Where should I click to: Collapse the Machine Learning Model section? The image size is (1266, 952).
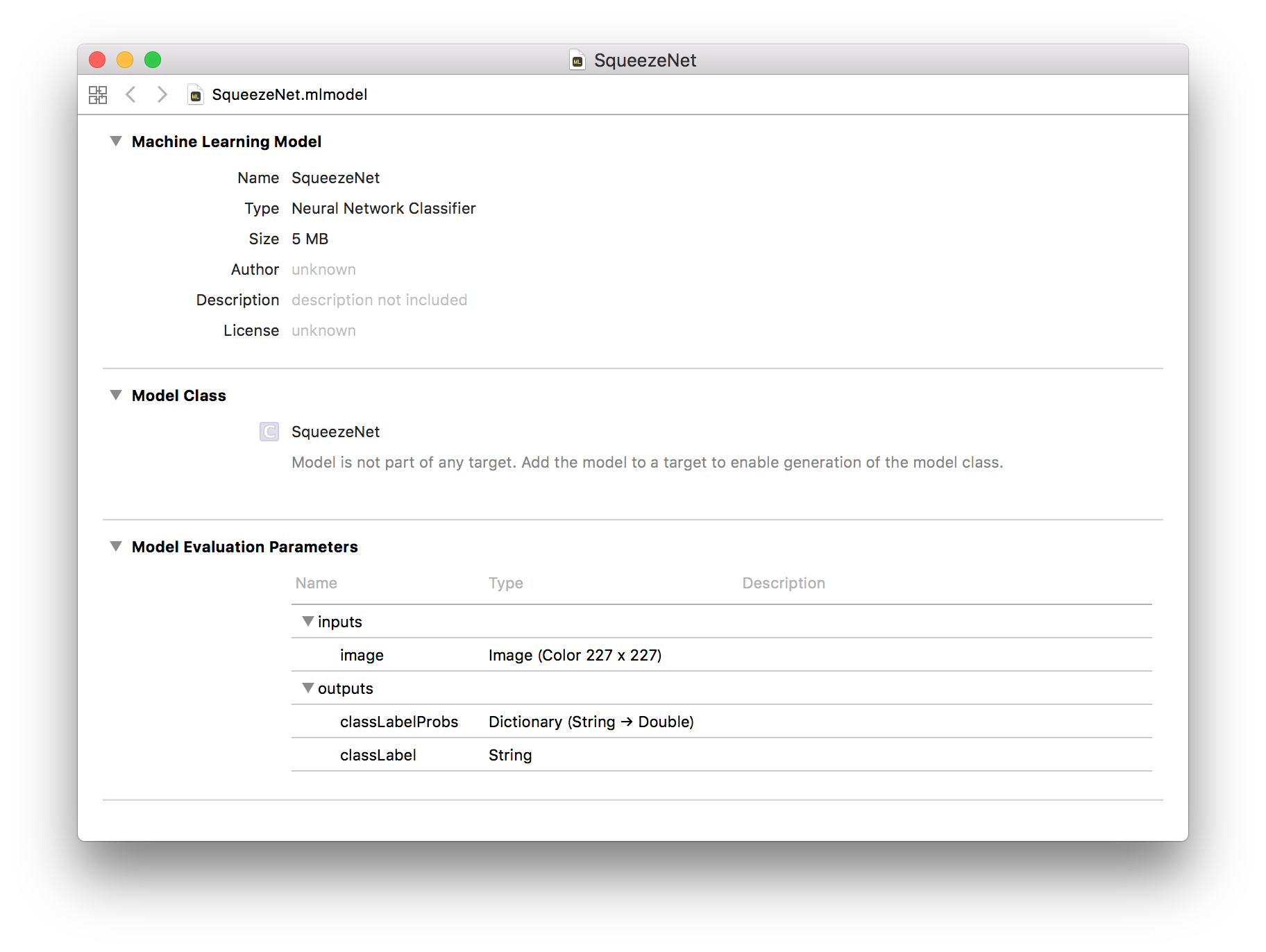coord(116,141)
